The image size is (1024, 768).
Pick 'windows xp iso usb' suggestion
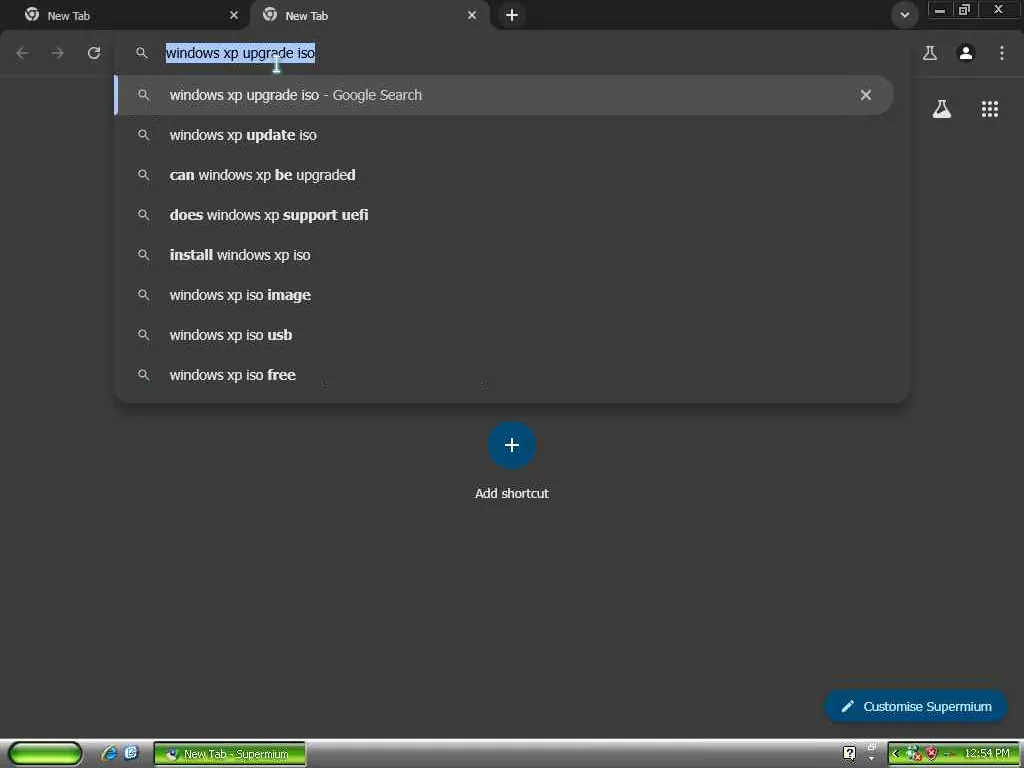504,335
